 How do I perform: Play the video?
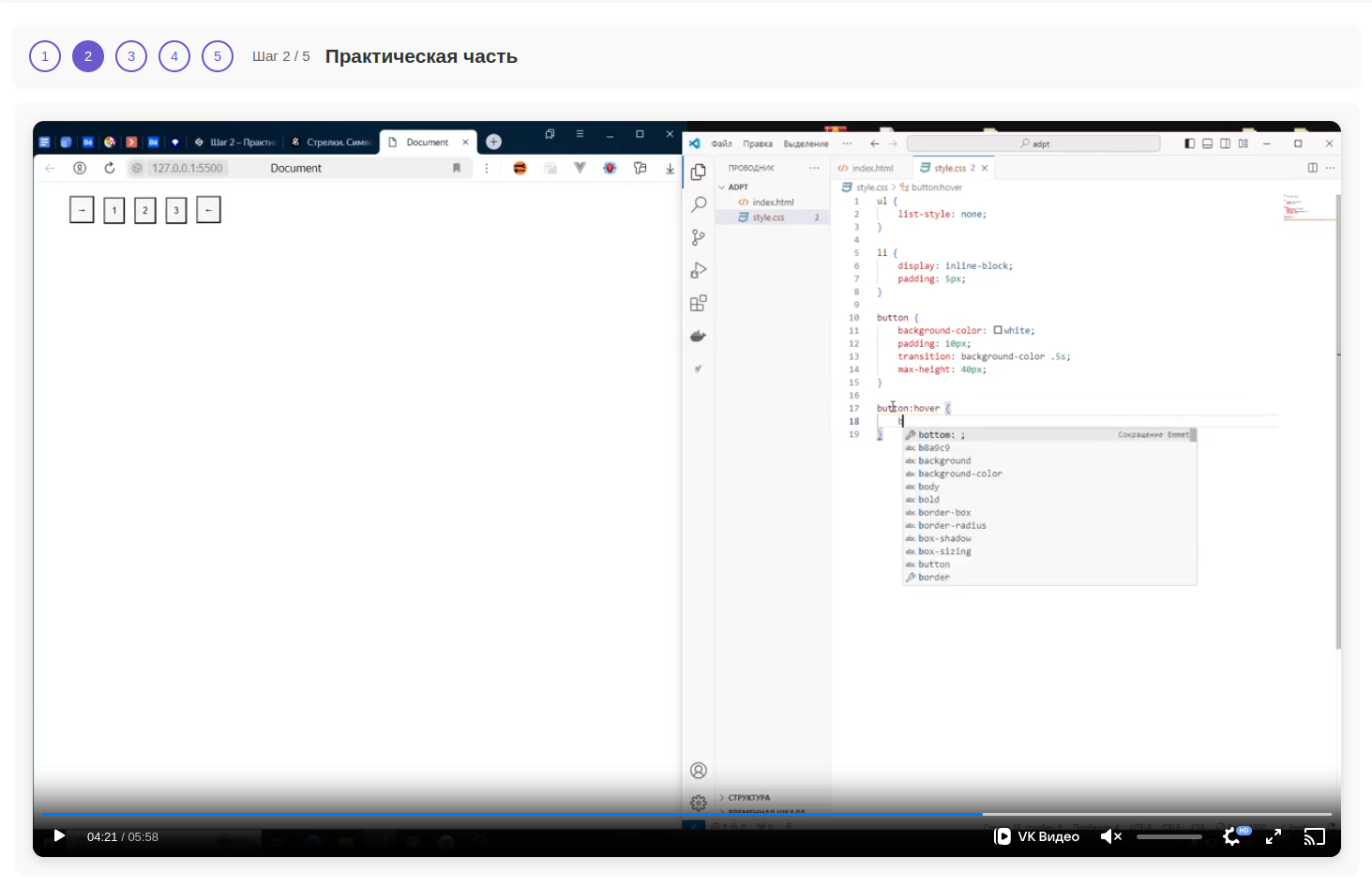[59, 836]
